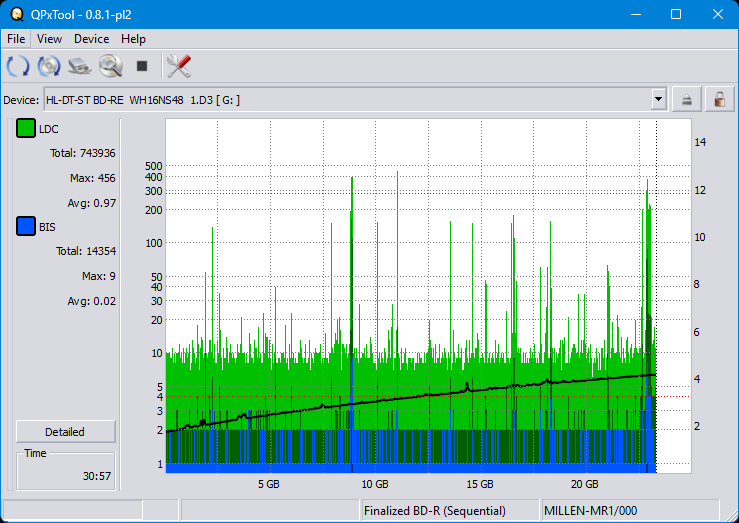Open the Help menu
This screenshot has width=739, height=523.
(133, 39)
